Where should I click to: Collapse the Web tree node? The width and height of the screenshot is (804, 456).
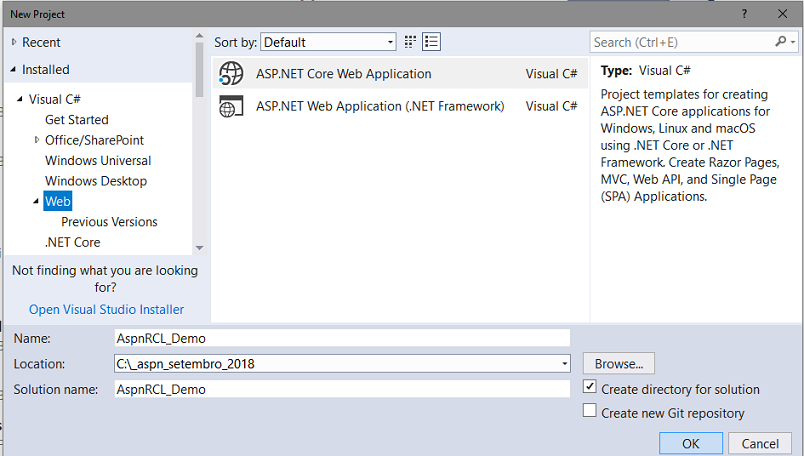pos(36,201)
